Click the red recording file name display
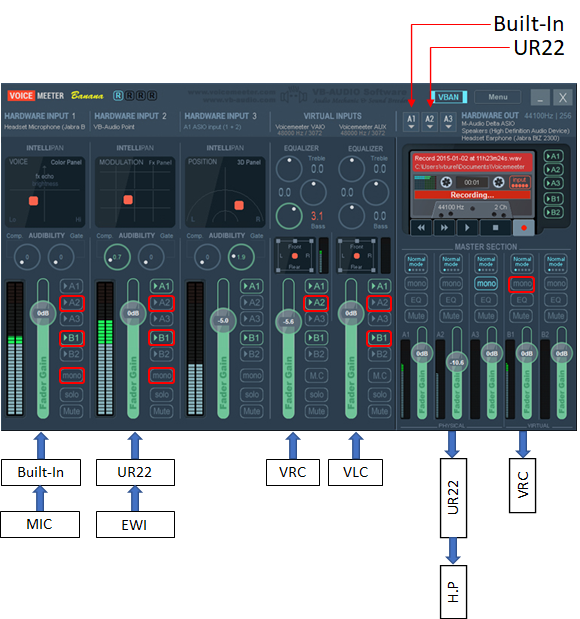 472,162
